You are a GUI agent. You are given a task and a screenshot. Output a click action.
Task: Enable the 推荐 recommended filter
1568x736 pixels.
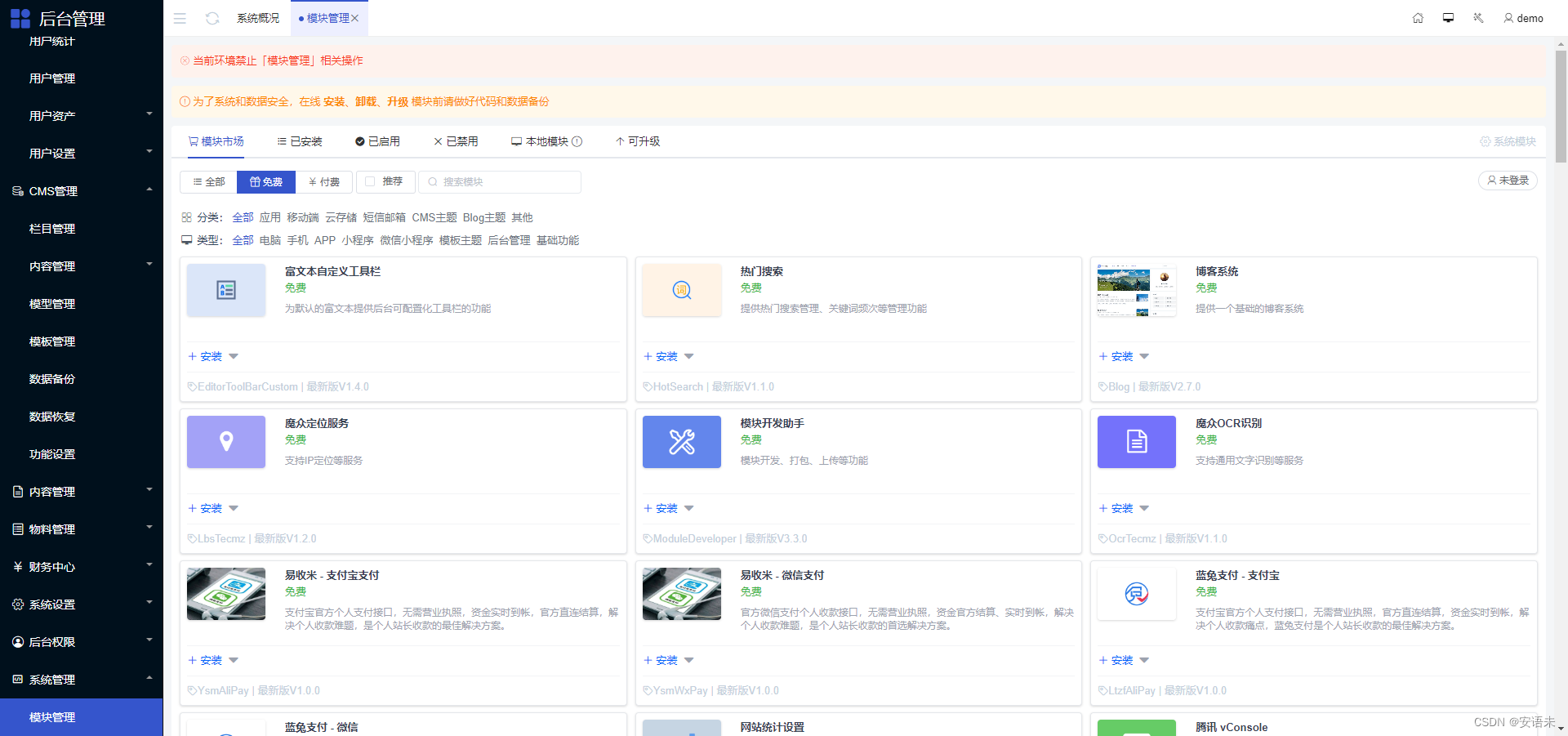coord(385,181)
